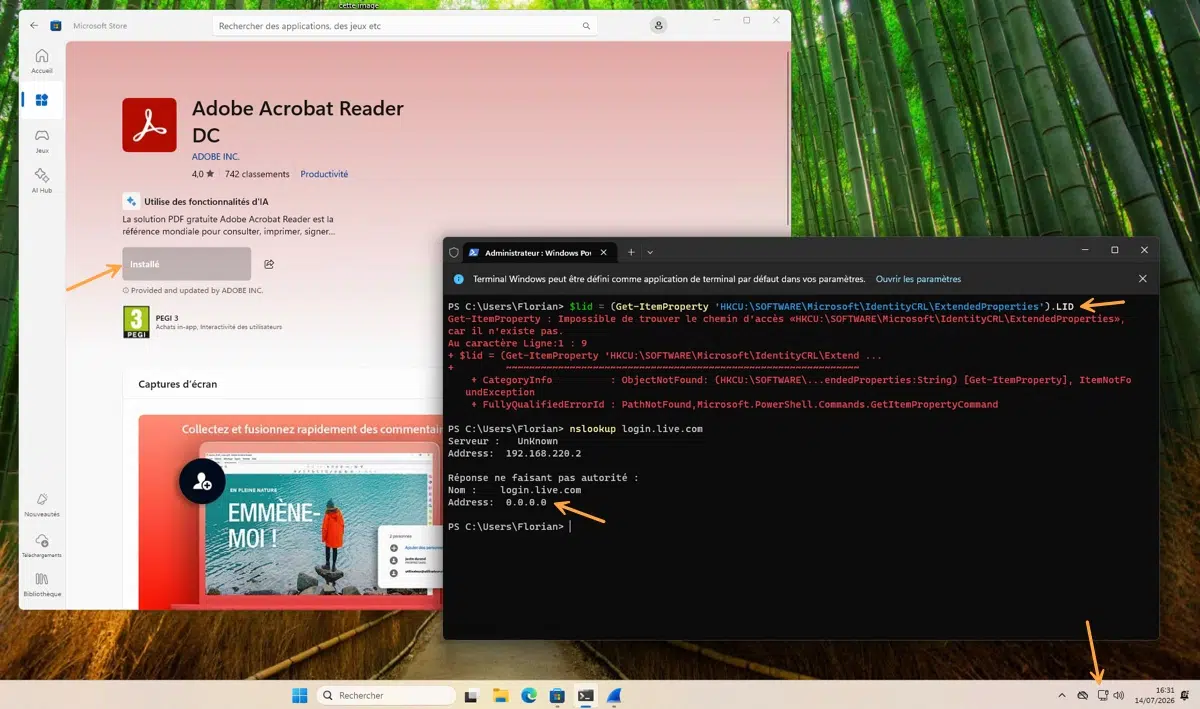Click the taskbar Rechercher search box
Image resolution: width=1200 pixels, height=709 pixels.
coord(386,695)
